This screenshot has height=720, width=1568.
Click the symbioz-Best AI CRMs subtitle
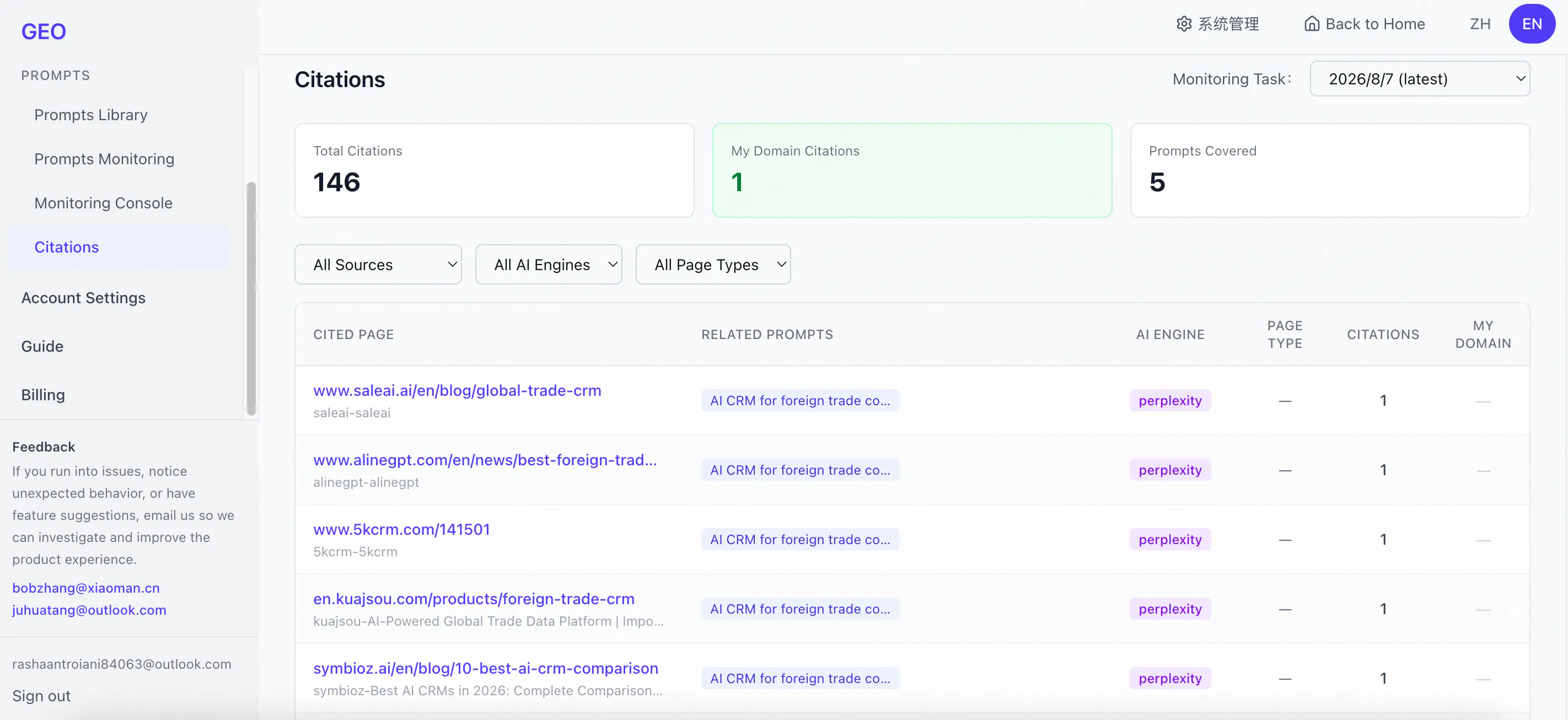pos(487,690)
